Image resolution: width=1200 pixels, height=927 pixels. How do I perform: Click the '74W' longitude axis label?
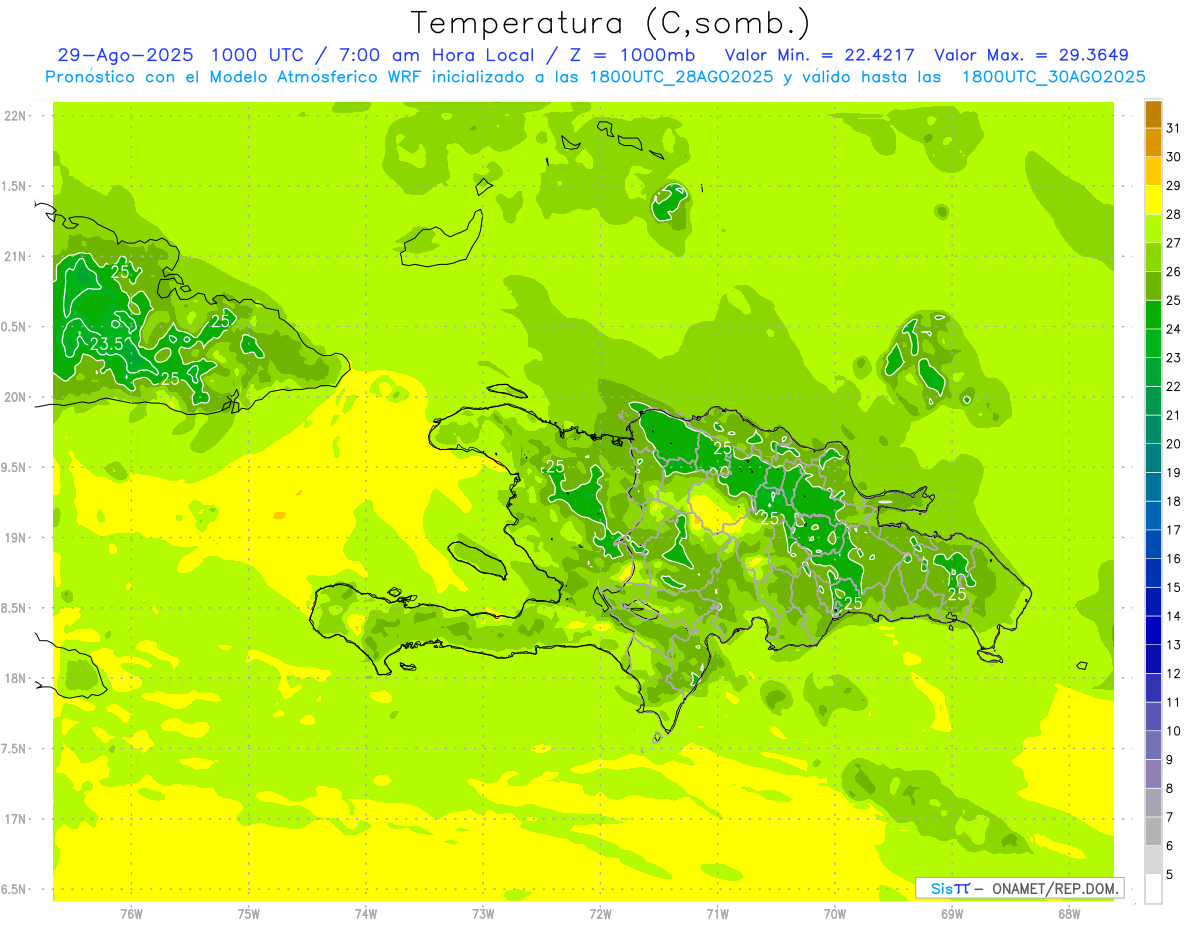366,913
